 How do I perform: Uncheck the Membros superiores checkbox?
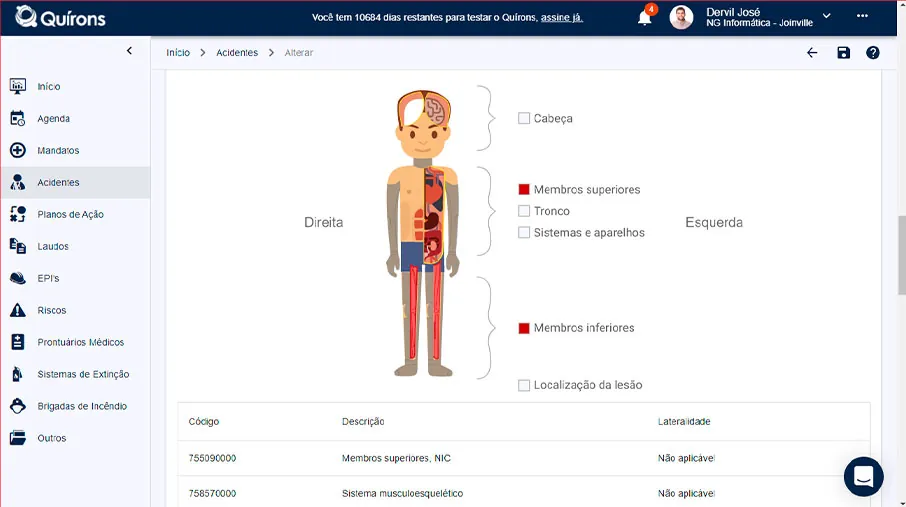click(x=524, y=189)
